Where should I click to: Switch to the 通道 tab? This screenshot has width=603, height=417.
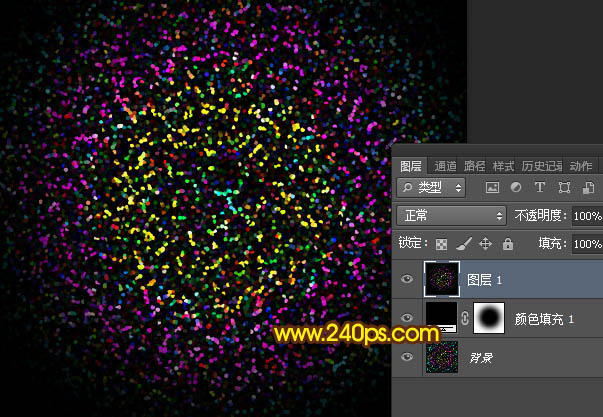tap(445, 166)
